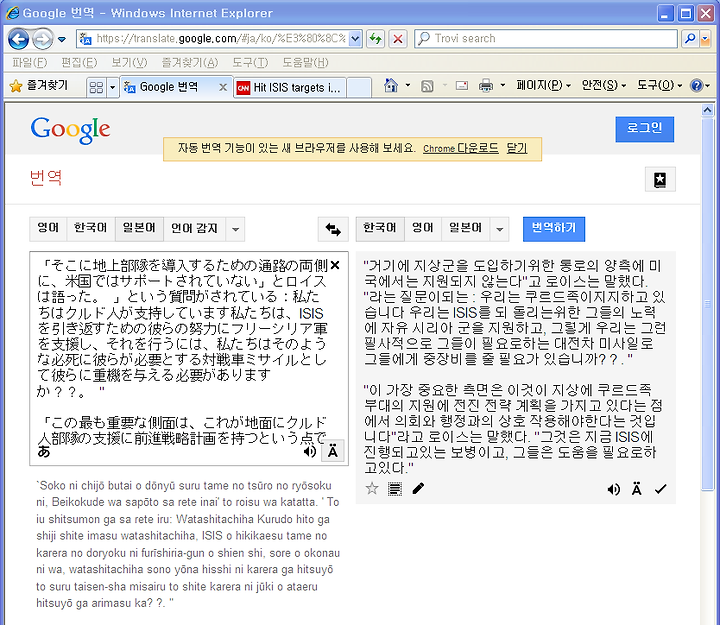720x625 pixels.
Task: Click the green Refresh page icon
Action: tap(376, 39)
